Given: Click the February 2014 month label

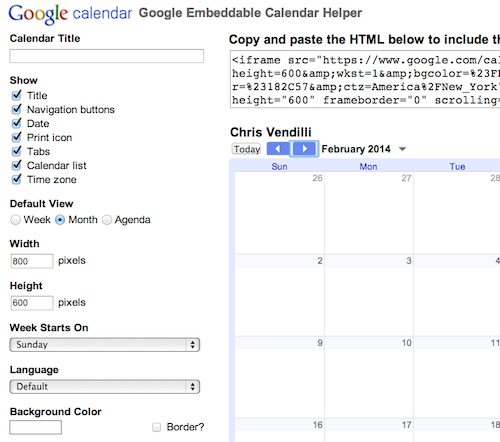Looking at the screenshot, I should [x=356, y=149].
